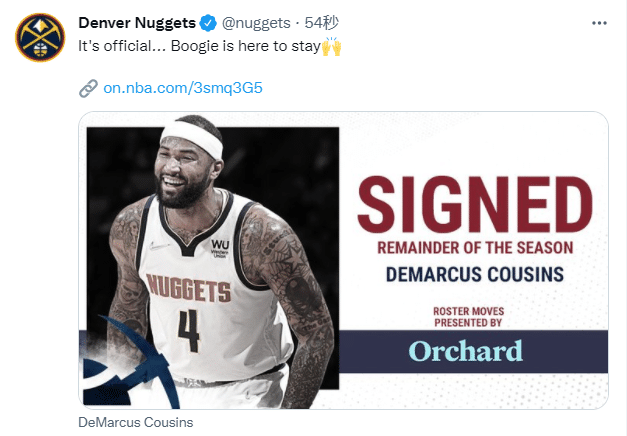Click the DEMARCUS COUSINS name in the graphic
The image size is (627, 436).
475,274
